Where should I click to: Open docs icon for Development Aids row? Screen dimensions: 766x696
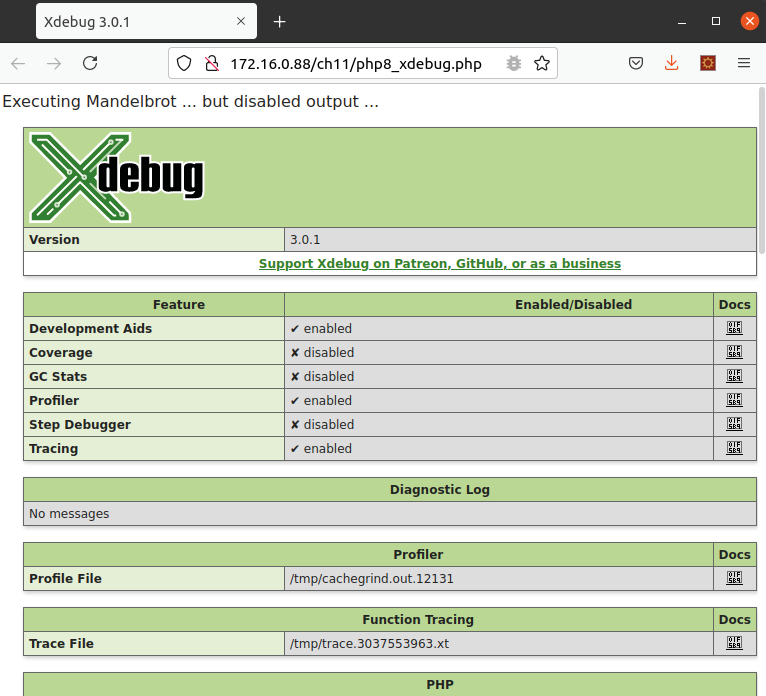point(734,328)
